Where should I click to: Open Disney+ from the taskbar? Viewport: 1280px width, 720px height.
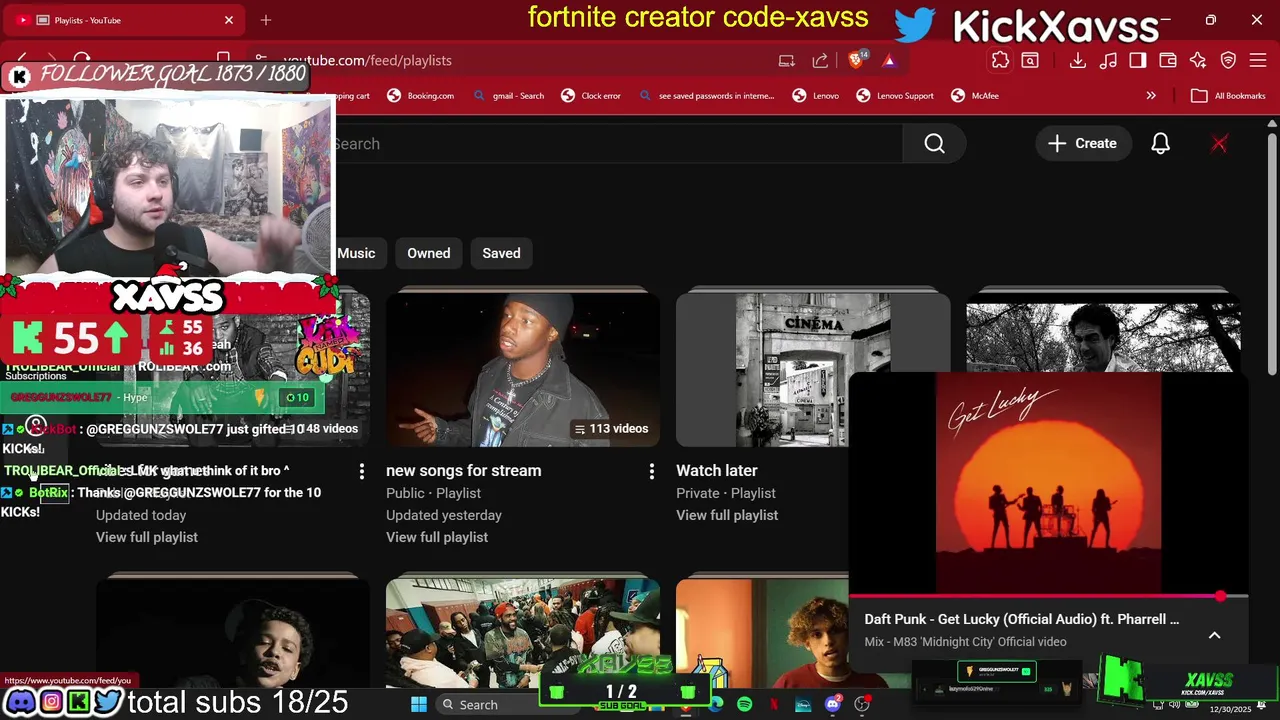pyautogui.click(x=803, y=704)
